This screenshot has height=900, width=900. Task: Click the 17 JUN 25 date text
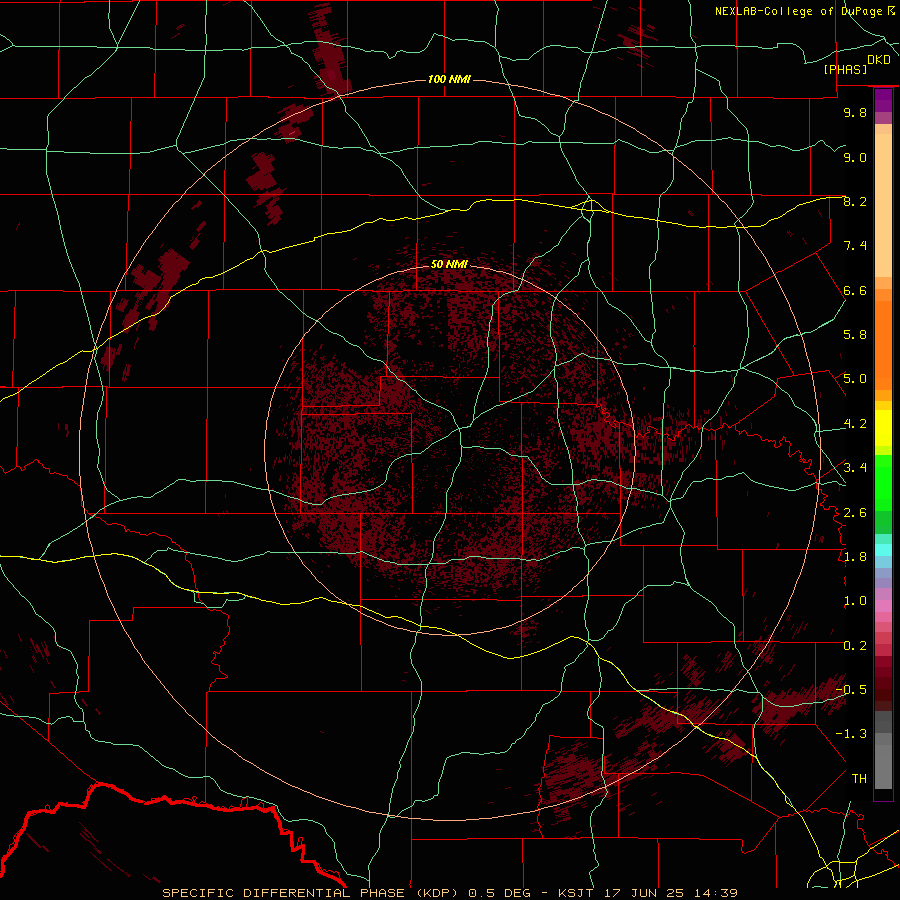[643, 893]
